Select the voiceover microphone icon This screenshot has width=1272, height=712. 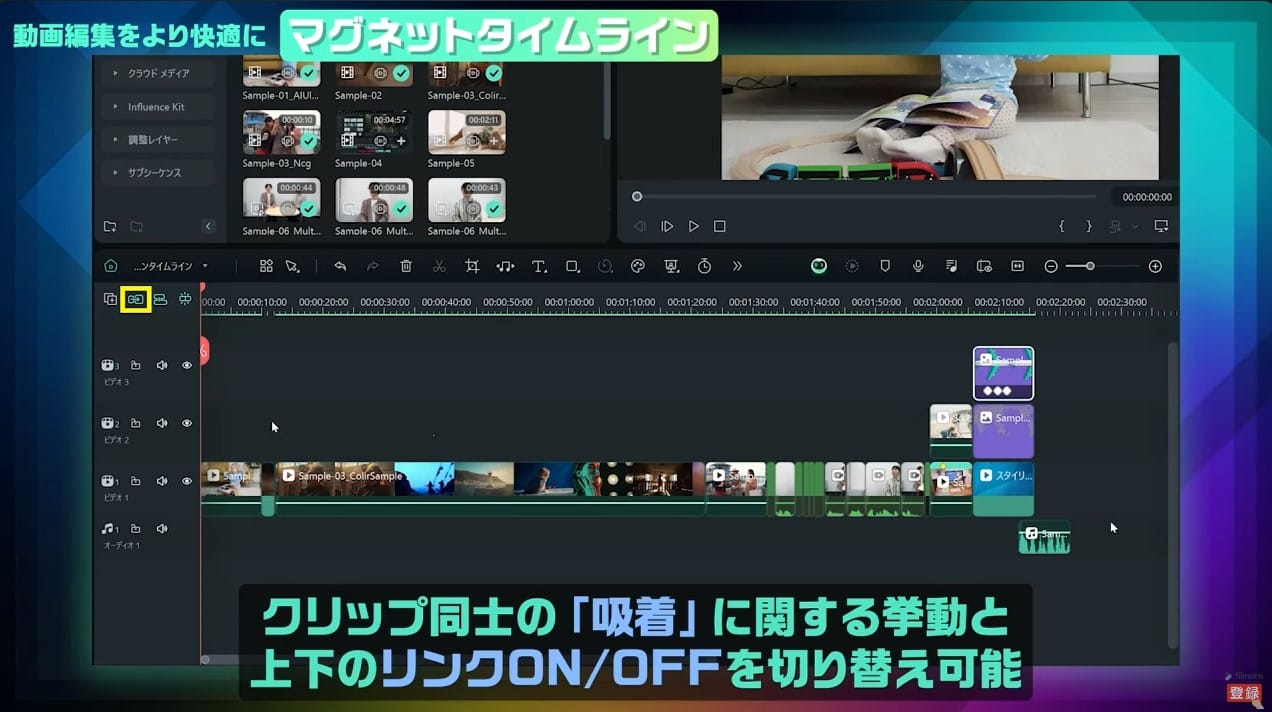coord(918,266)
